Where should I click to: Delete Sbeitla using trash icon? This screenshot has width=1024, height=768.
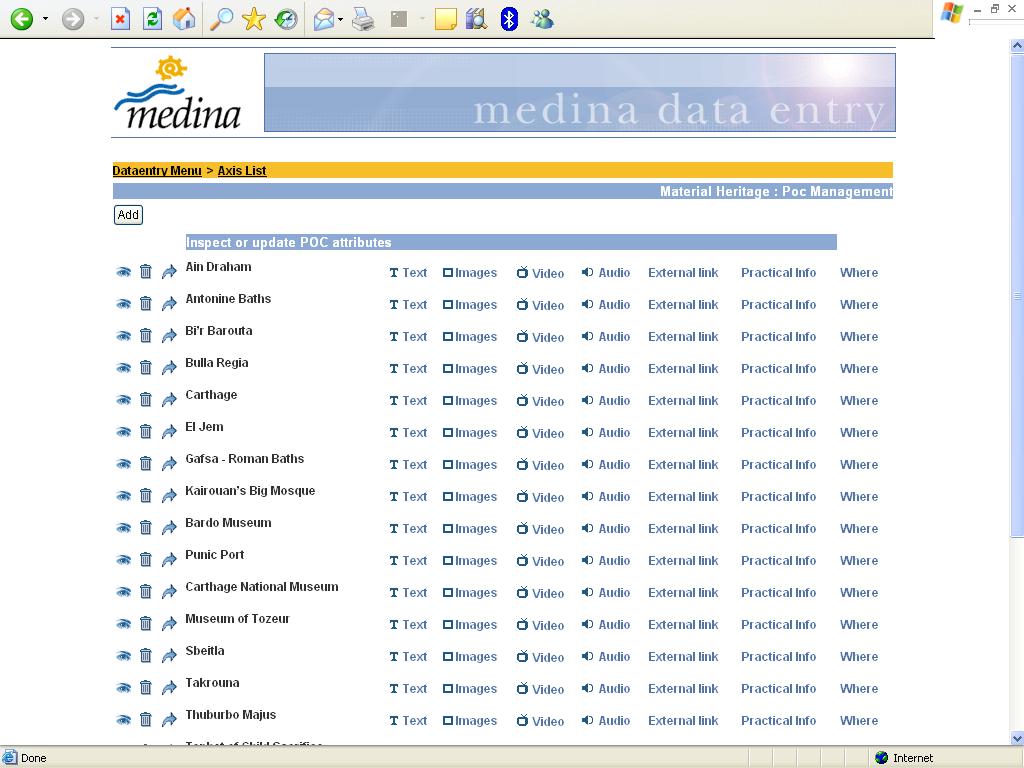tap(146, 656)
